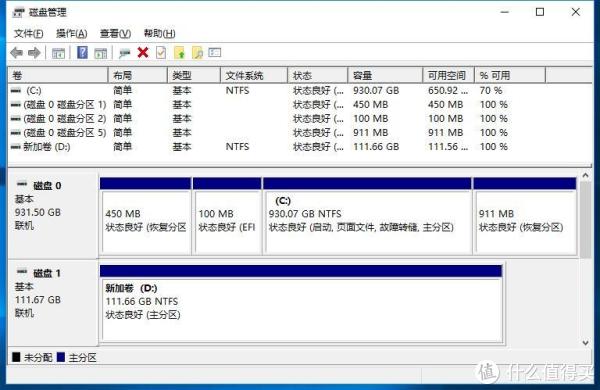Click the folder with magnifier search icon
Viewport: 600px width, 390px height.
coord(197,52)
